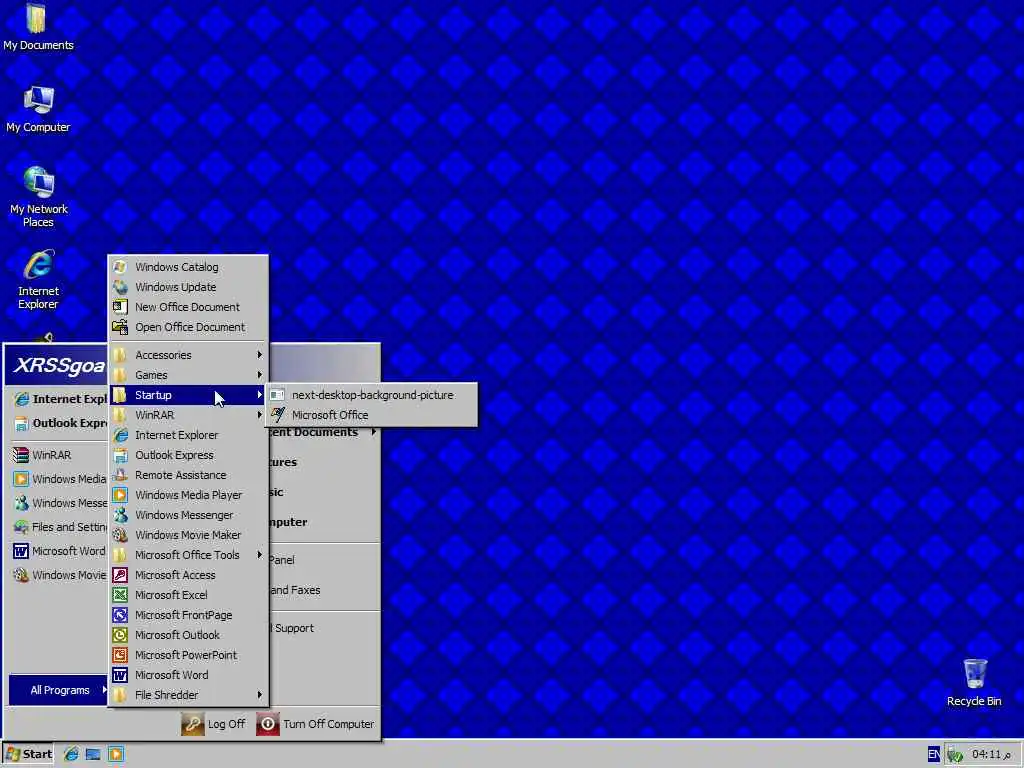The image size is (1024, 768).
Task: Select Microsoft Excel text in the menu
Action: tap(171, 595)
